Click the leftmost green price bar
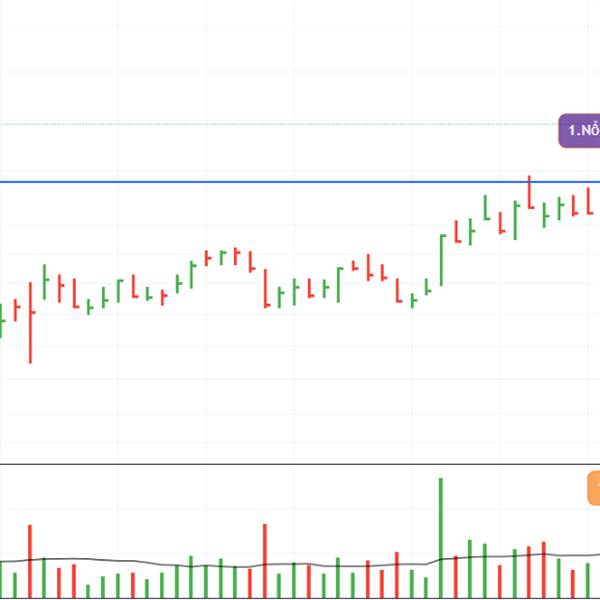Screen dimensions: 600x600 pos(1,321)
